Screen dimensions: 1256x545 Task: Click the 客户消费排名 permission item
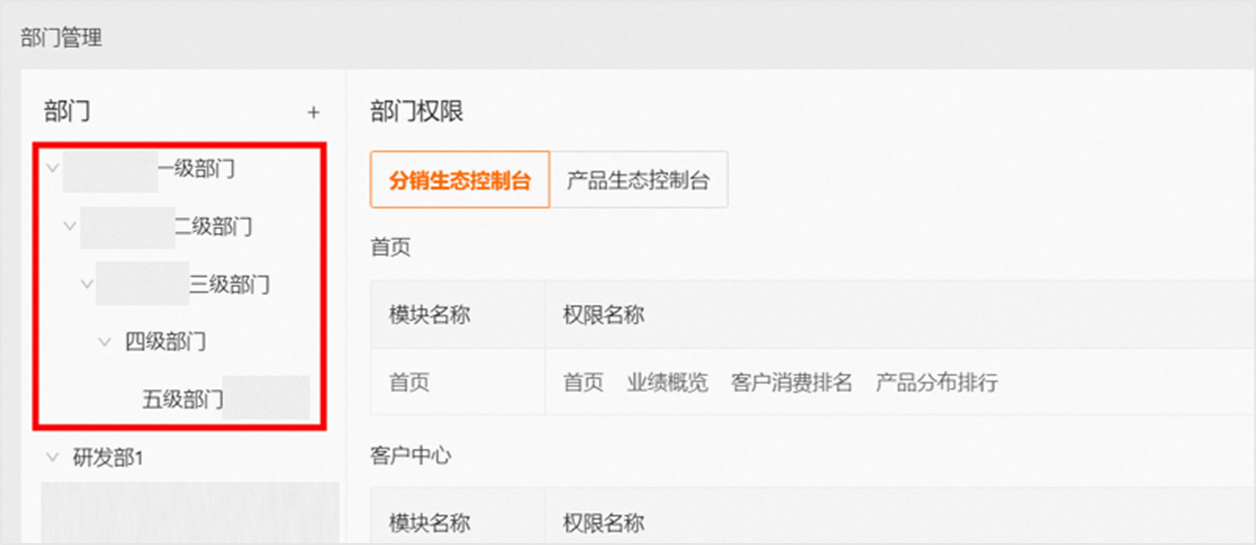792,382
